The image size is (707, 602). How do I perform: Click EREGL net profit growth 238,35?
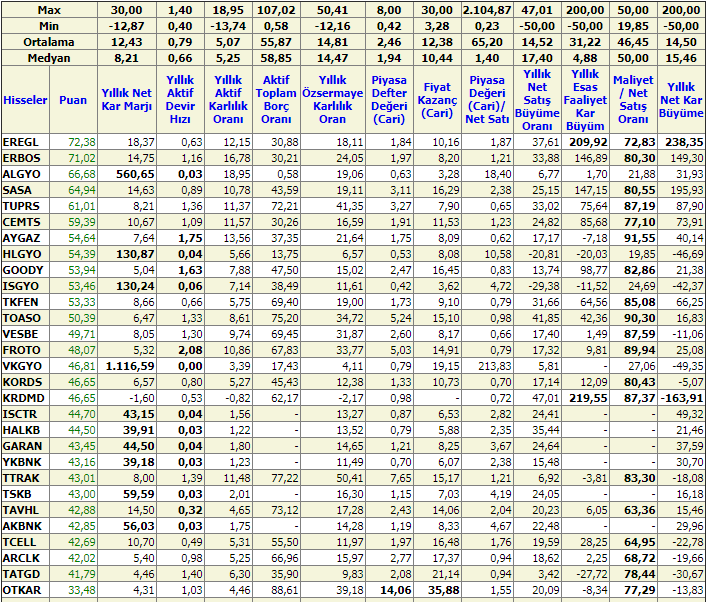click(684, 142)
